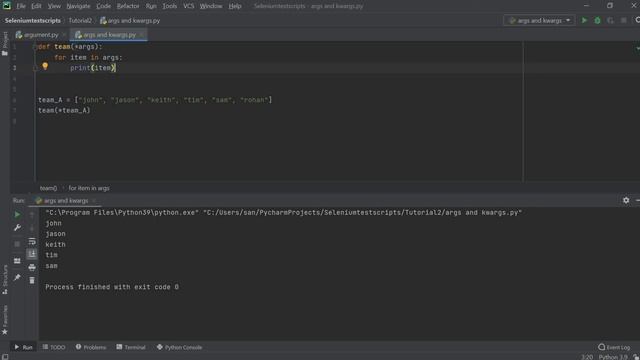This screenshot has width=640, height=360.
Task: Click the python.exe path link in console
Action: coord(122,213)
